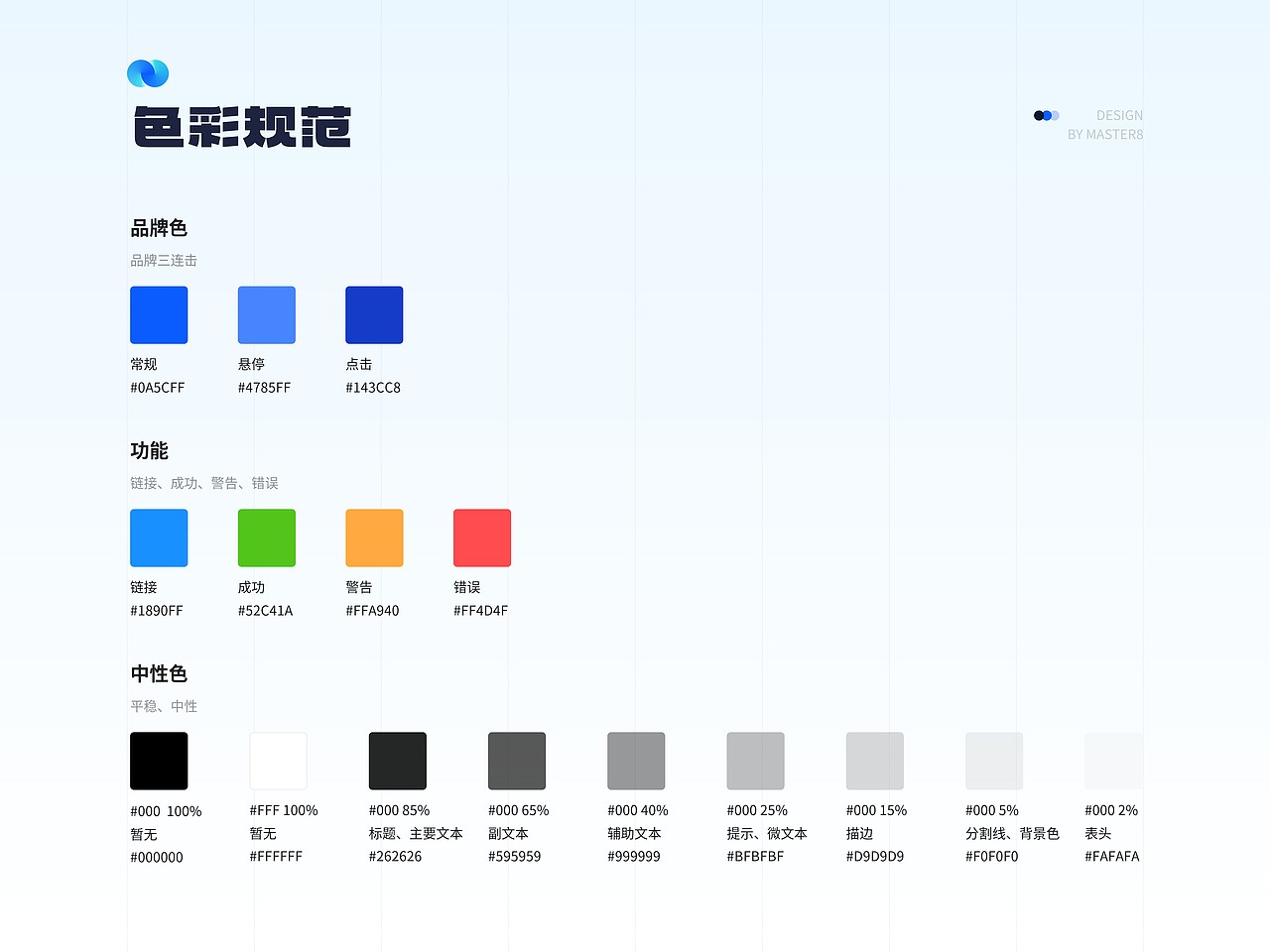Click the #4785FF hex code
The width and height of the screenshot is (1270, 952).
point(265,388)
